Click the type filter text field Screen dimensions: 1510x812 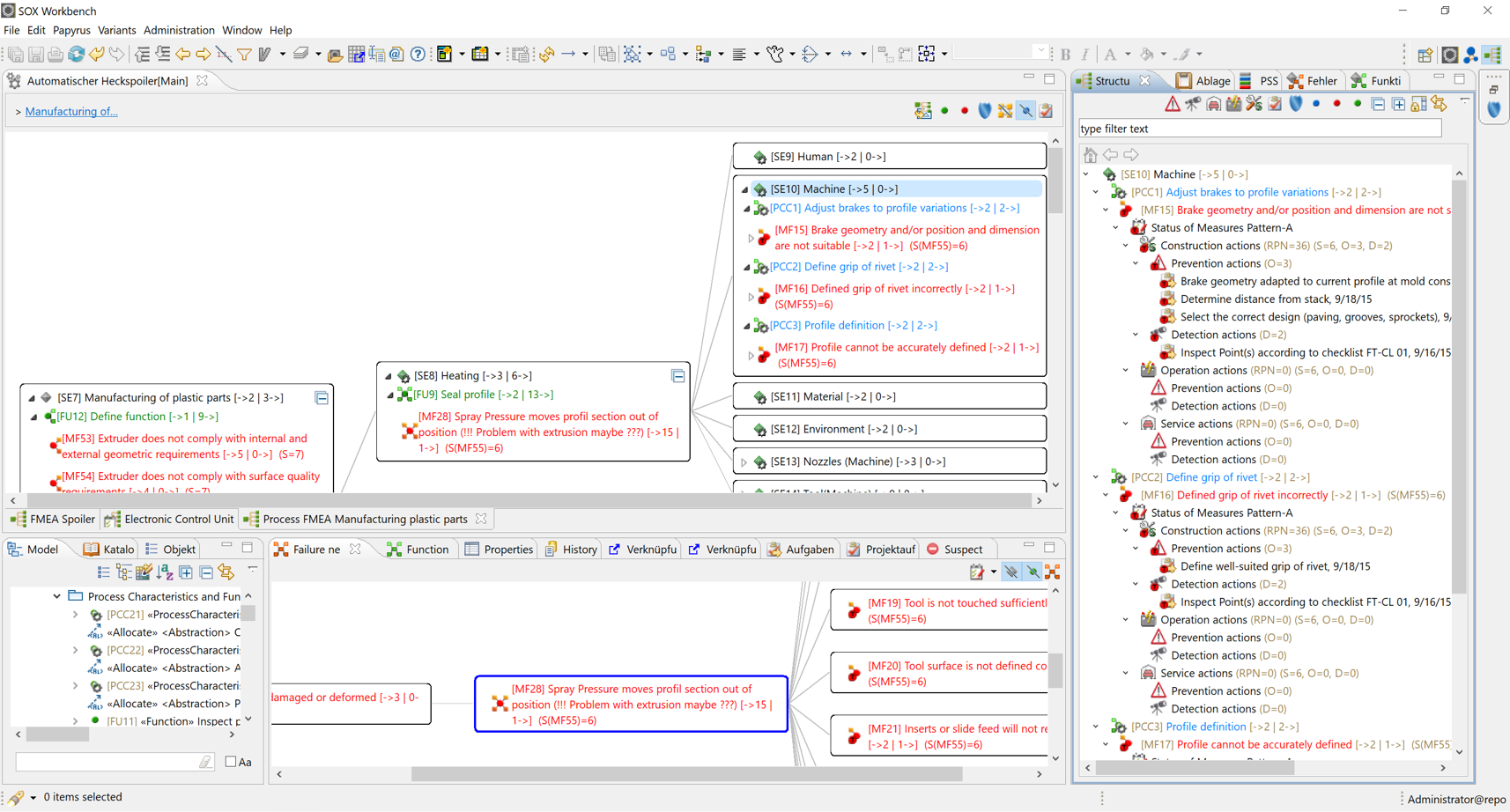point(1260,129)
